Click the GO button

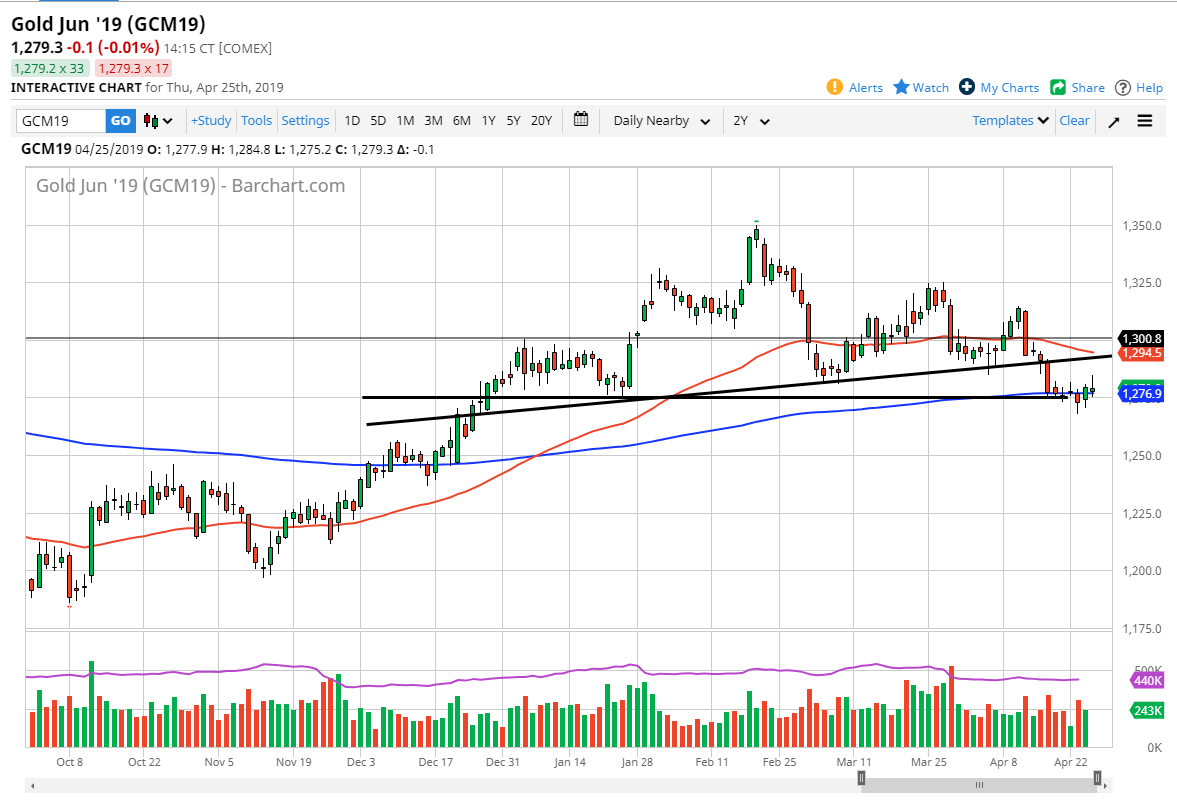coord(119,120)
